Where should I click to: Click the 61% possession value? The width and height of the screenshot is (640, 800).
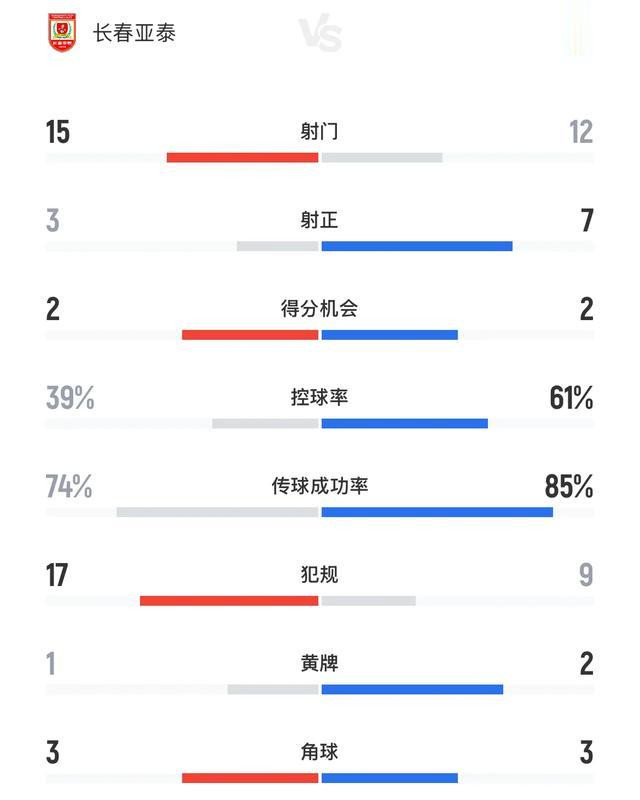point(571,398)
